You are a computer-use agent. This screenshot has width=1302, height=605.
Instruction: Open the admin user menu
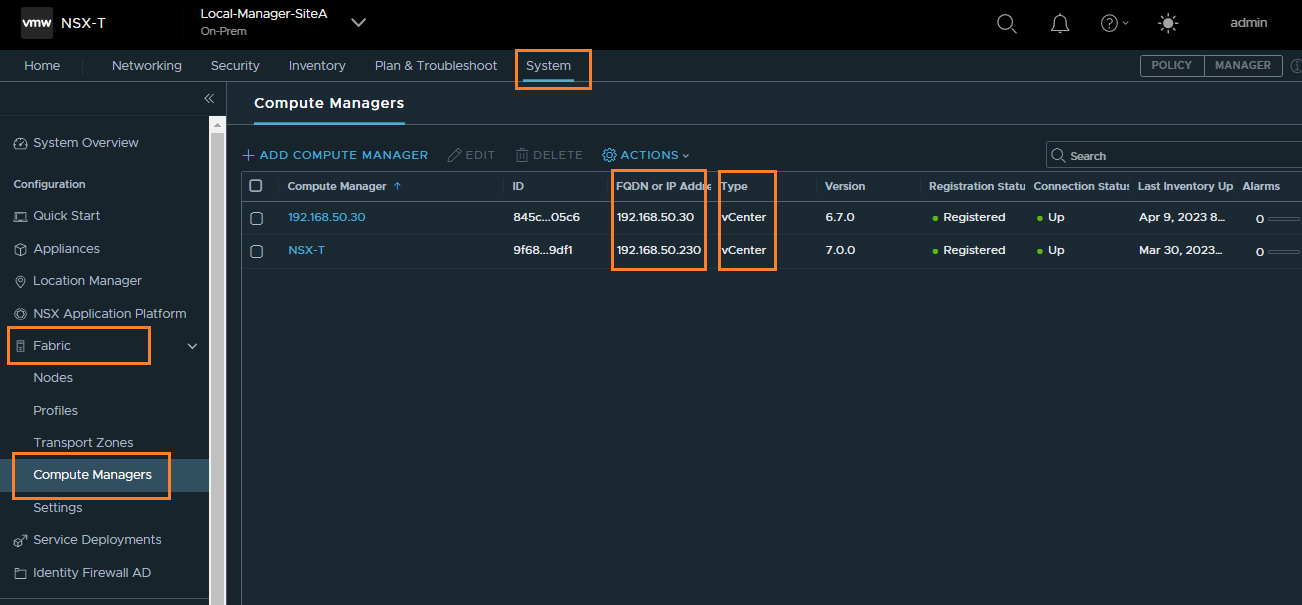pyautogui.click(x=1248, y=23)
